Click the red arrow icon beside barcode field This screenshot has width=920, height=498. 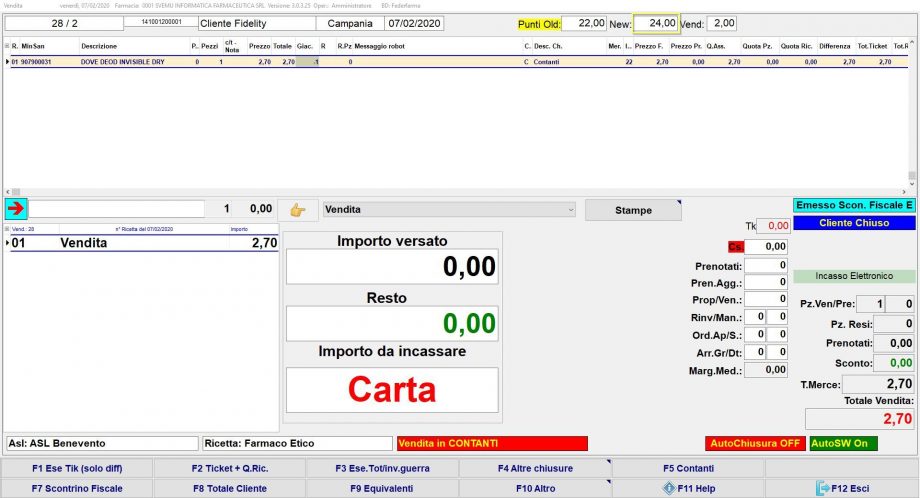tap(16, 209)
